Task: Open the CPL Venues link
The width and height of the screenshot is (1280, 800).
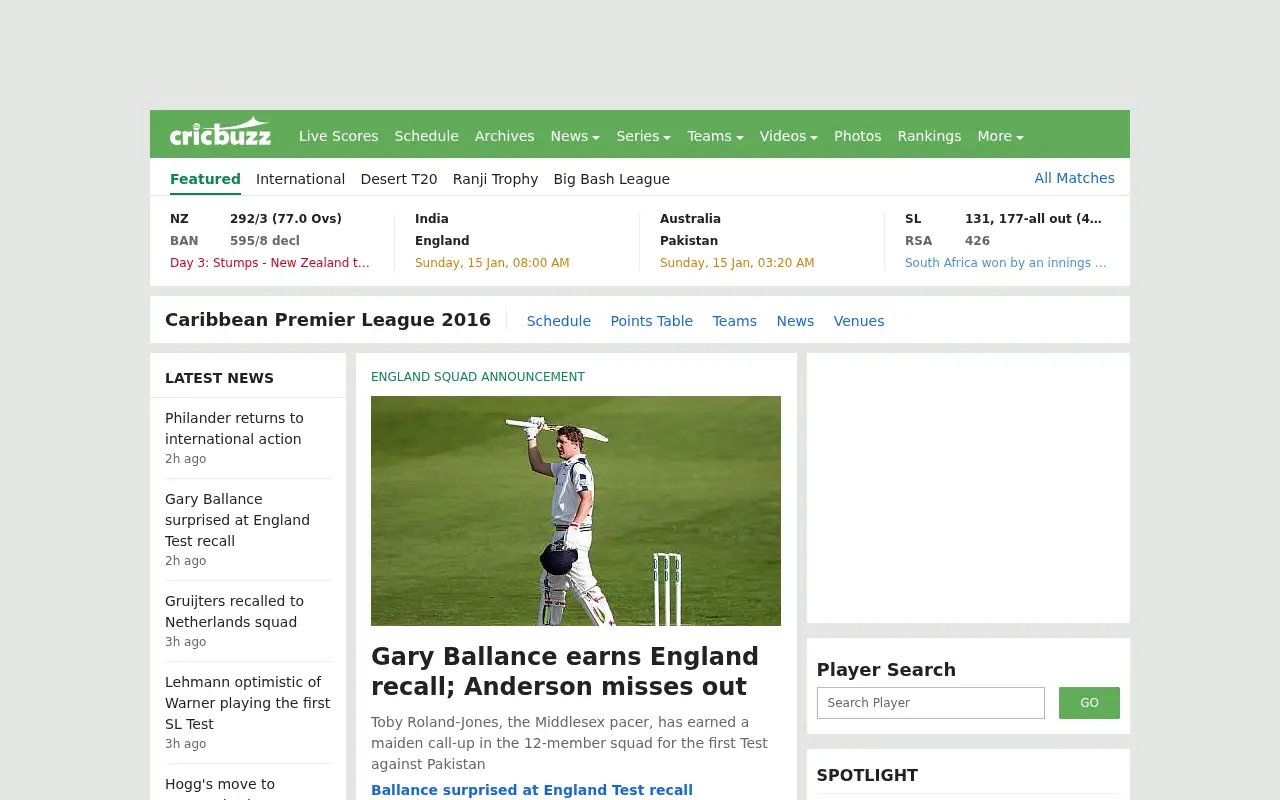Action: tap(859, 321)
